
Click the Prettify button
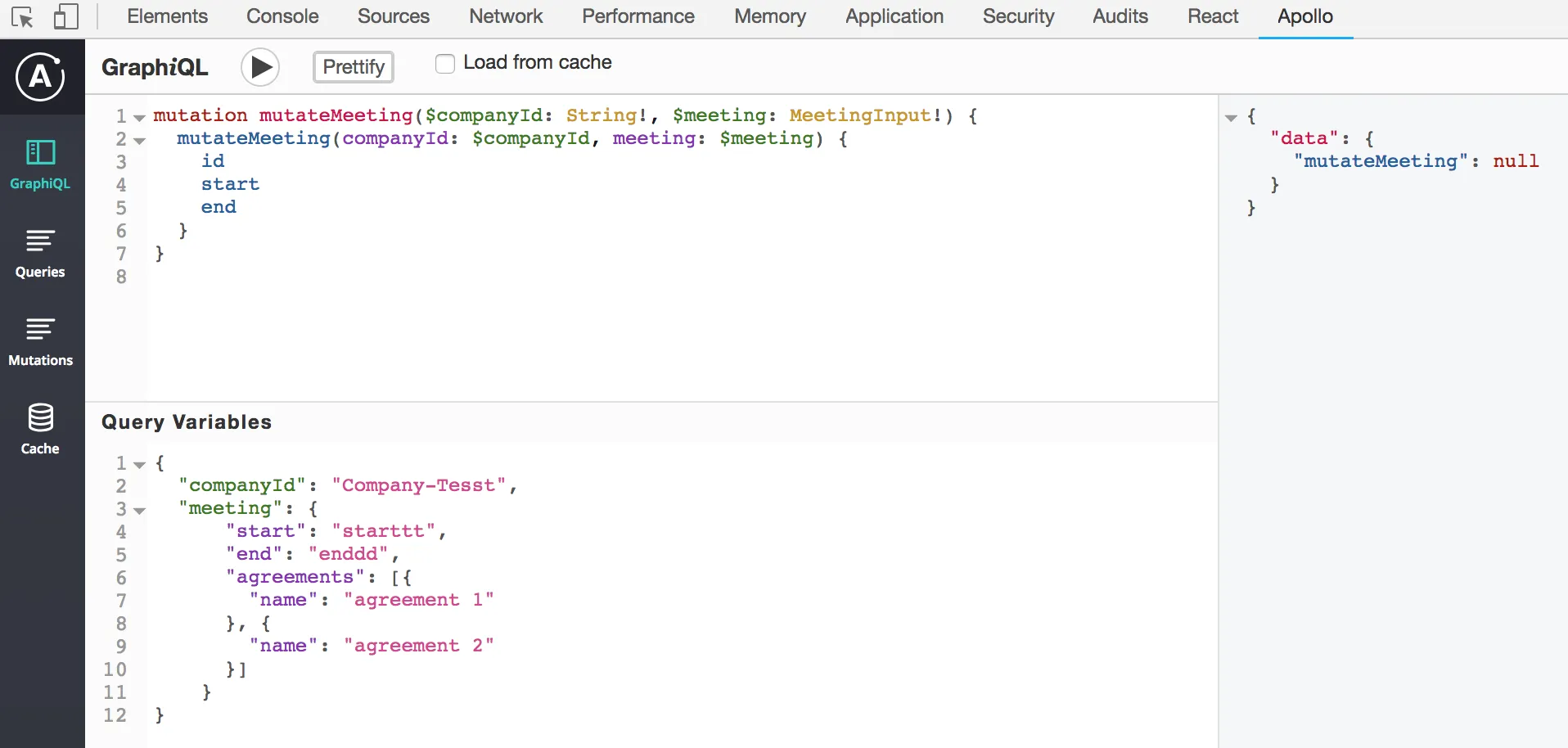point(354,67)
